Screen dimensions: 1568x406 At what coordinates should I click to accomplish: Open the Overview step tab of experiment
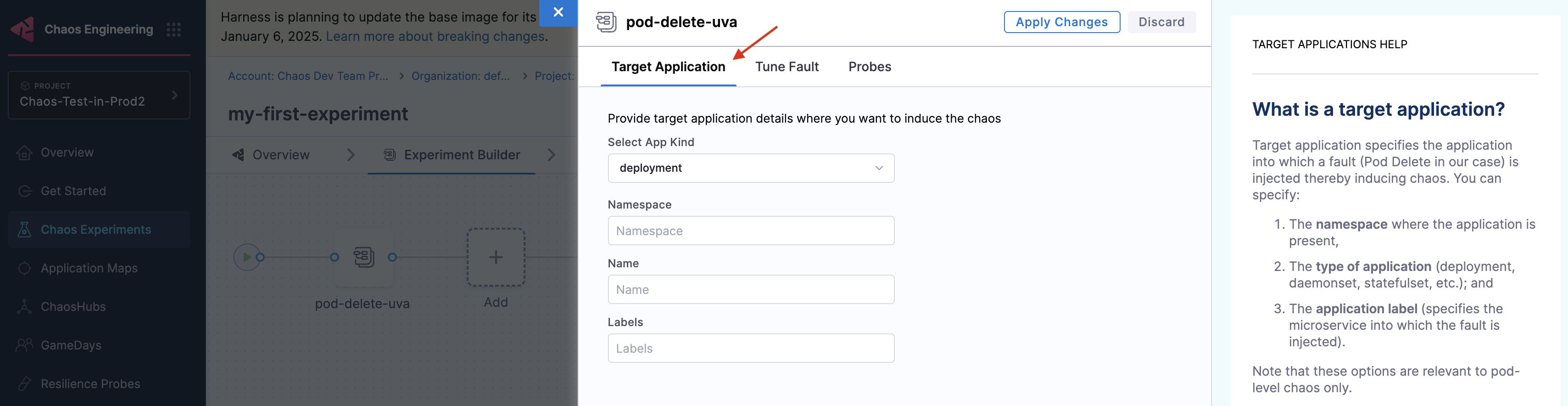pos(271,155)
